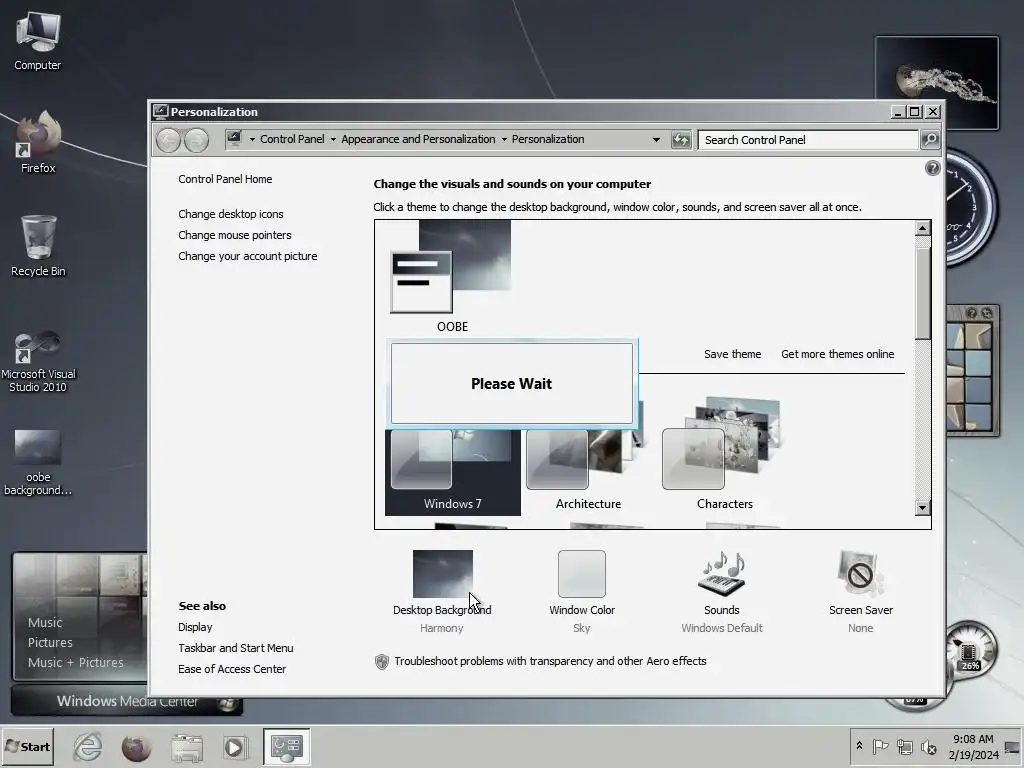This screenshot has height=768, width=1024.
Task: Click the muted volume tray icon
Action: tap(928, 746)
